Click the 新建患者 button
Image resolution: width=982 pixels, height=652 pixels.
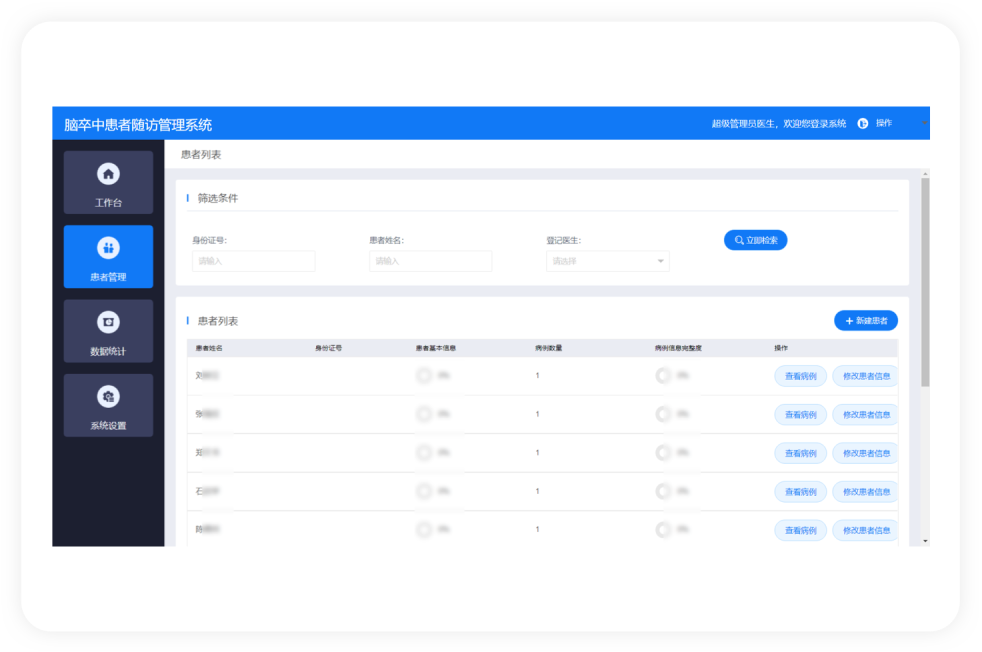pyautogui.click(x=866, y=321)
